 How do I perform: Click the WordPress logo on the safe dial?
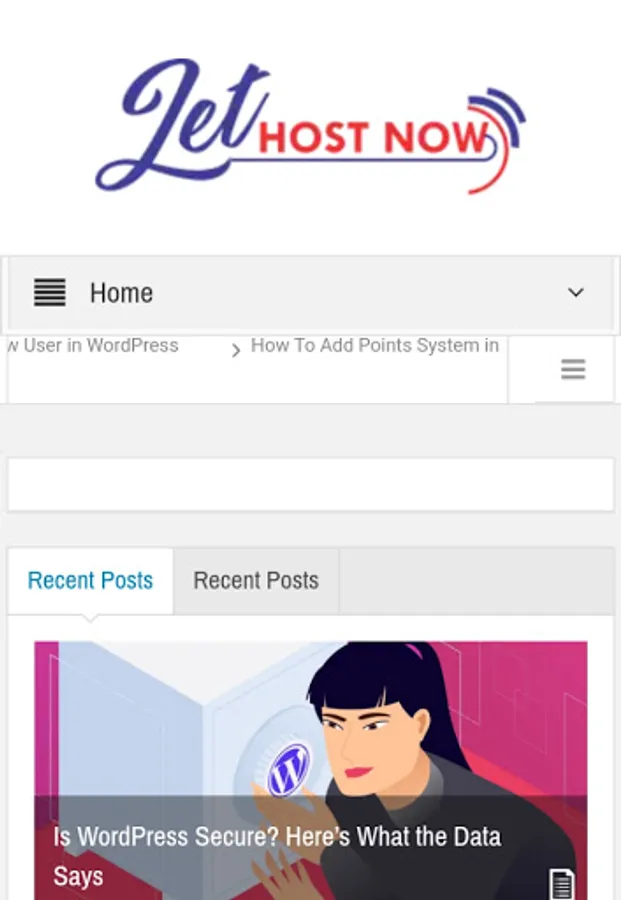click(289, 769)
